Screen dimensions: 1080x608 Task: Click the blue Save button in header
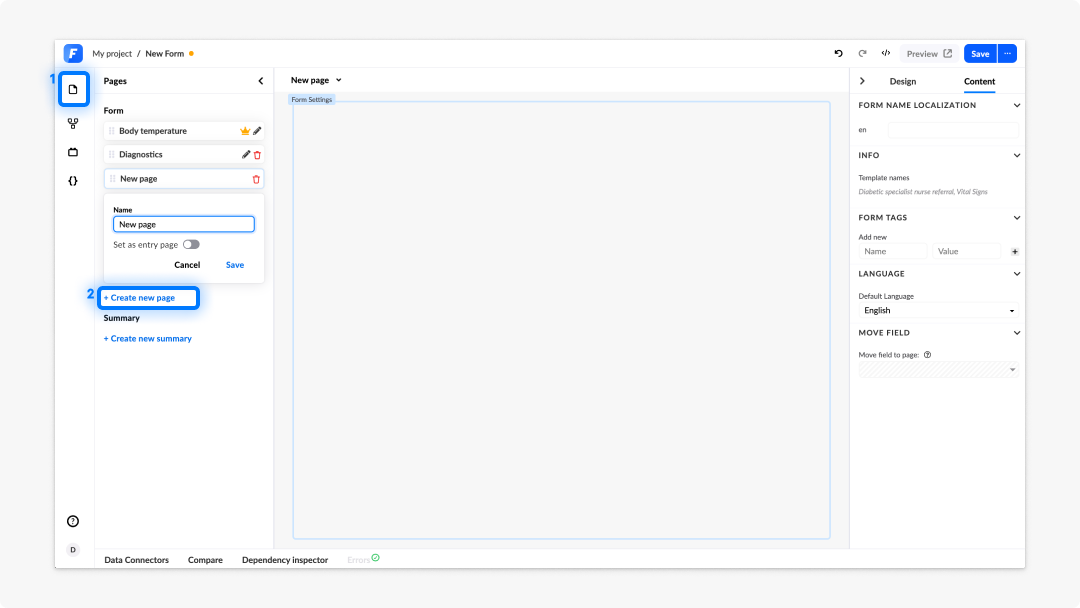980,53
